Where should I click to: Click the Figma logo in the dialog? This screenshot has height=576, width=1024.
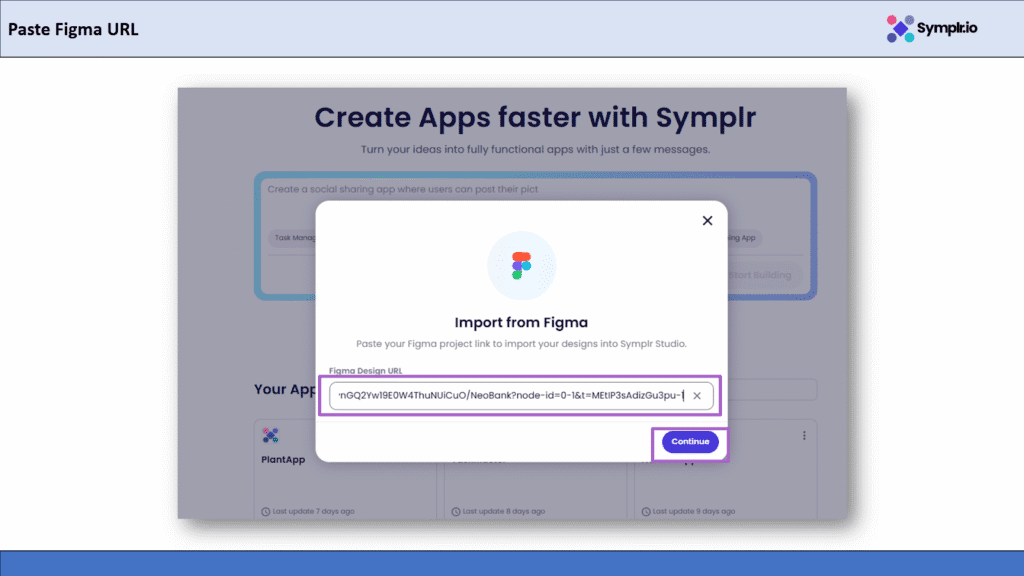(x=521, y=266)
